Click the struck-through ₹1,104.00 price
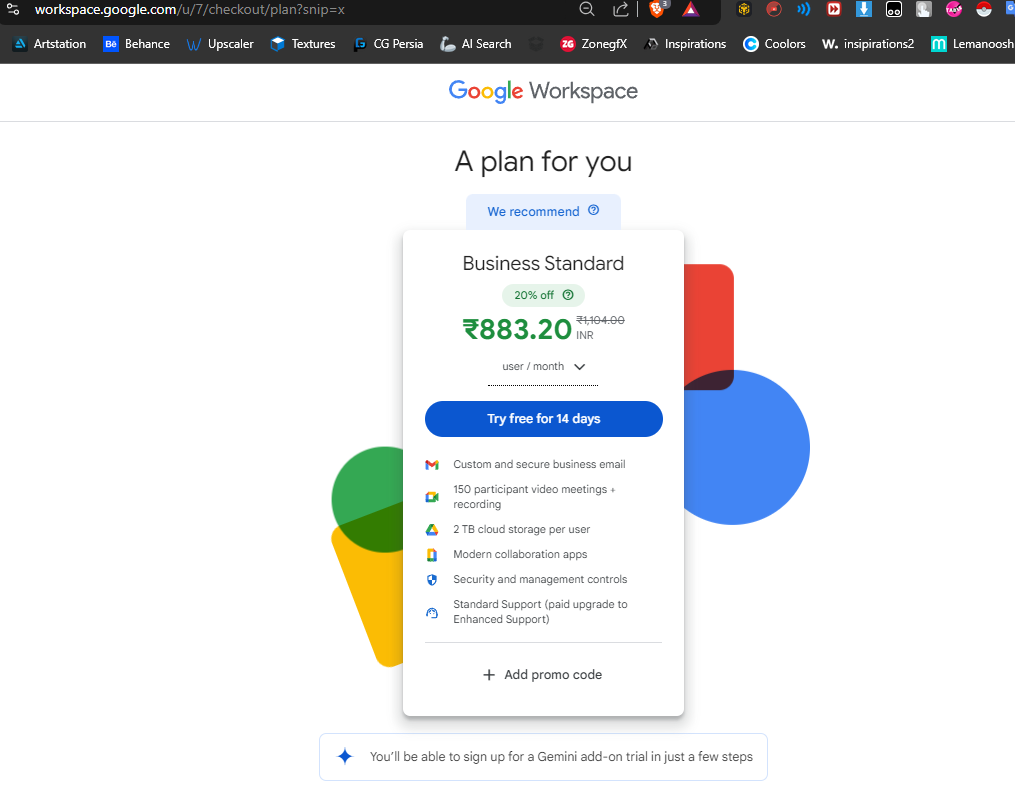 (x=601, y=320)
